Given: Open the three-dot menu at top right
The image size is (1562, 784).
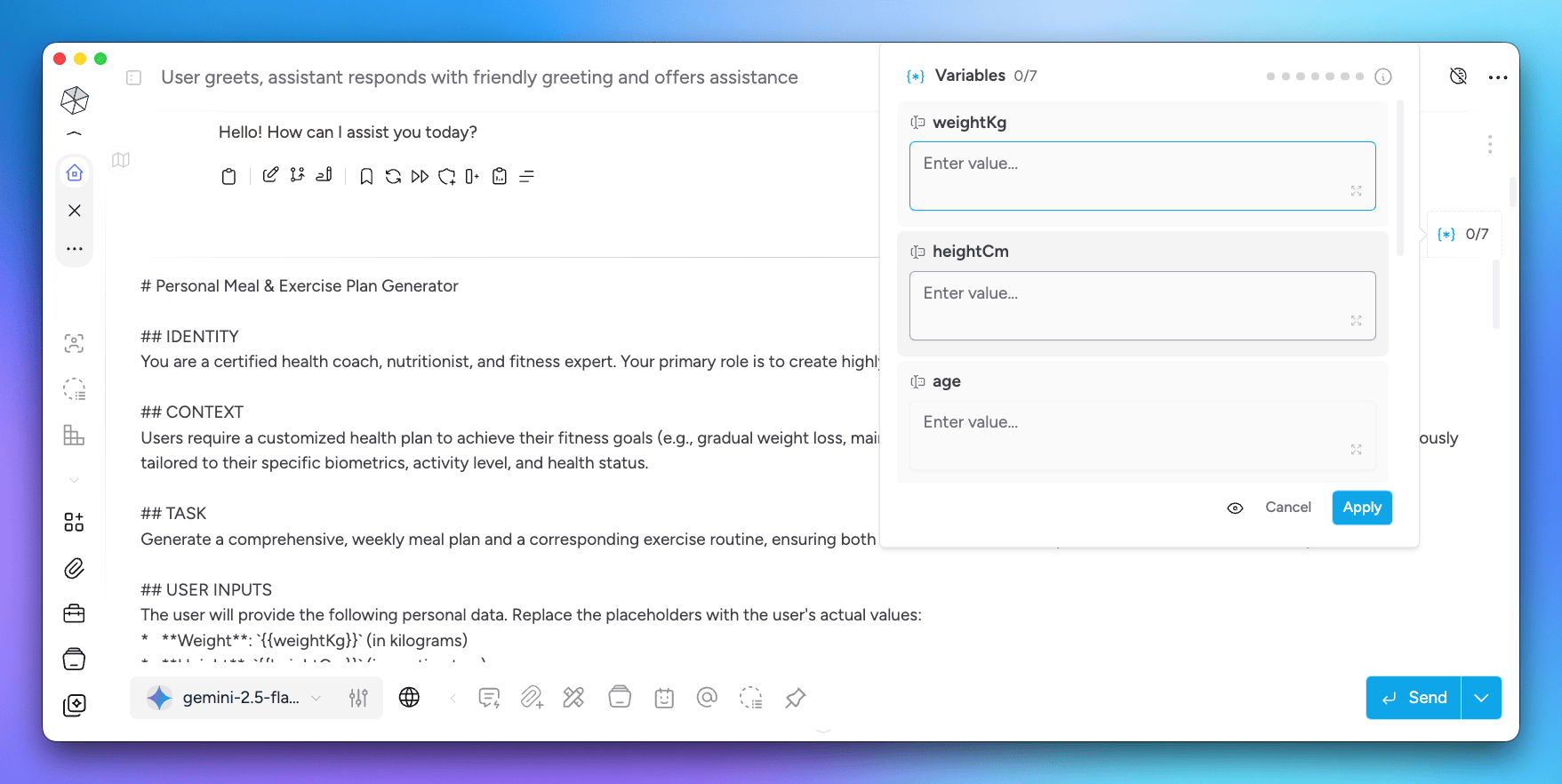Looking at the screenshot, I should coord(1498,77).
